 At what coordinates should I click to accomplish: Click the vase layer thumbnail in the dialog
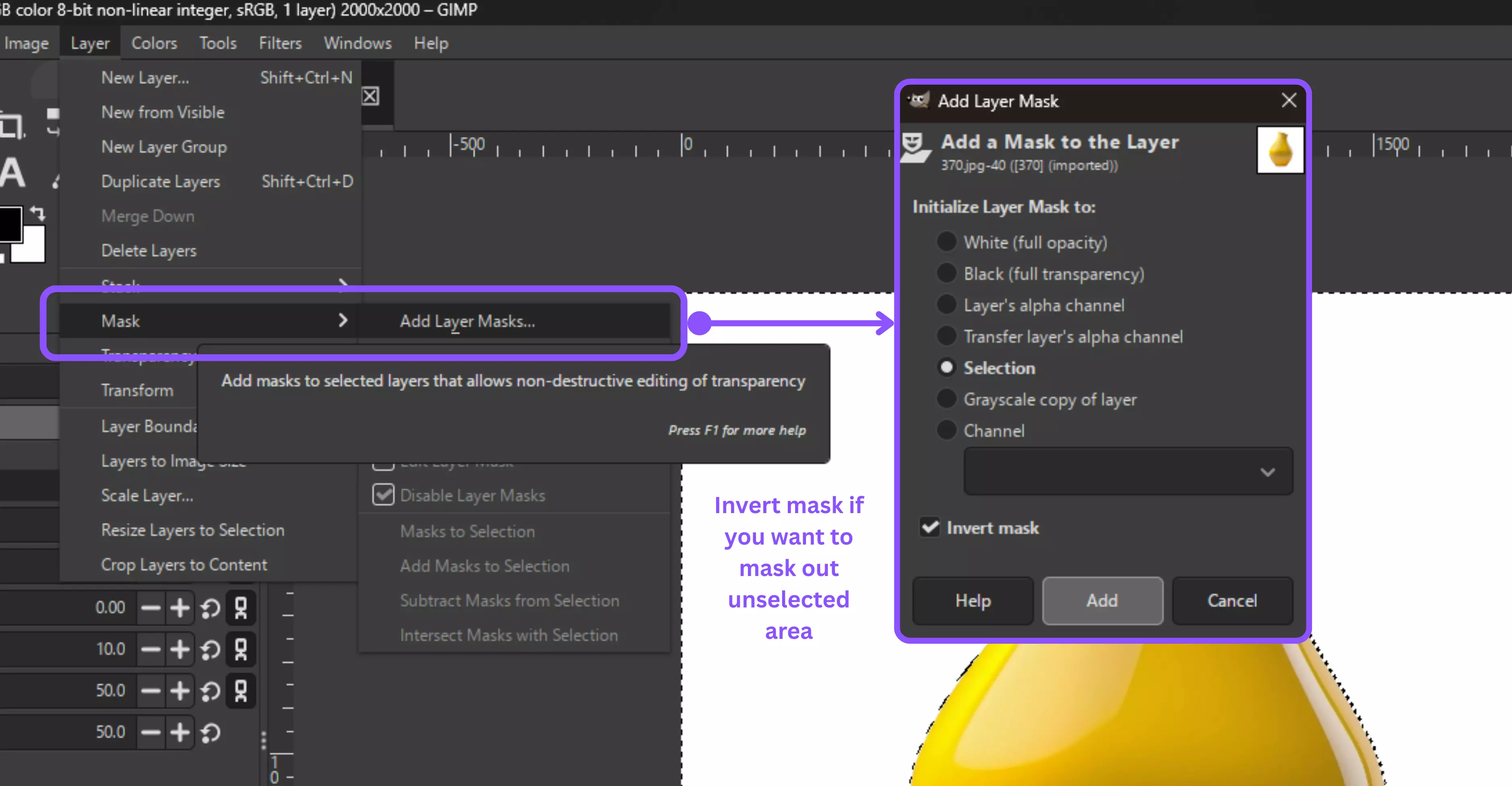pos(1280,150)
